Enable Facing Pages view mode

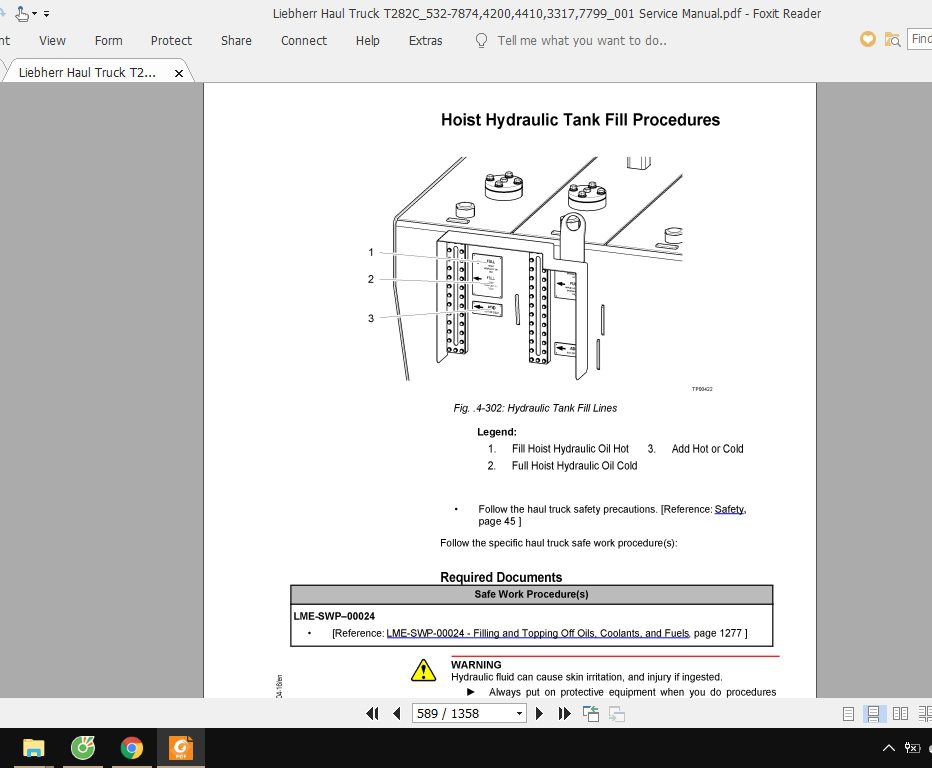pos(902,713)
